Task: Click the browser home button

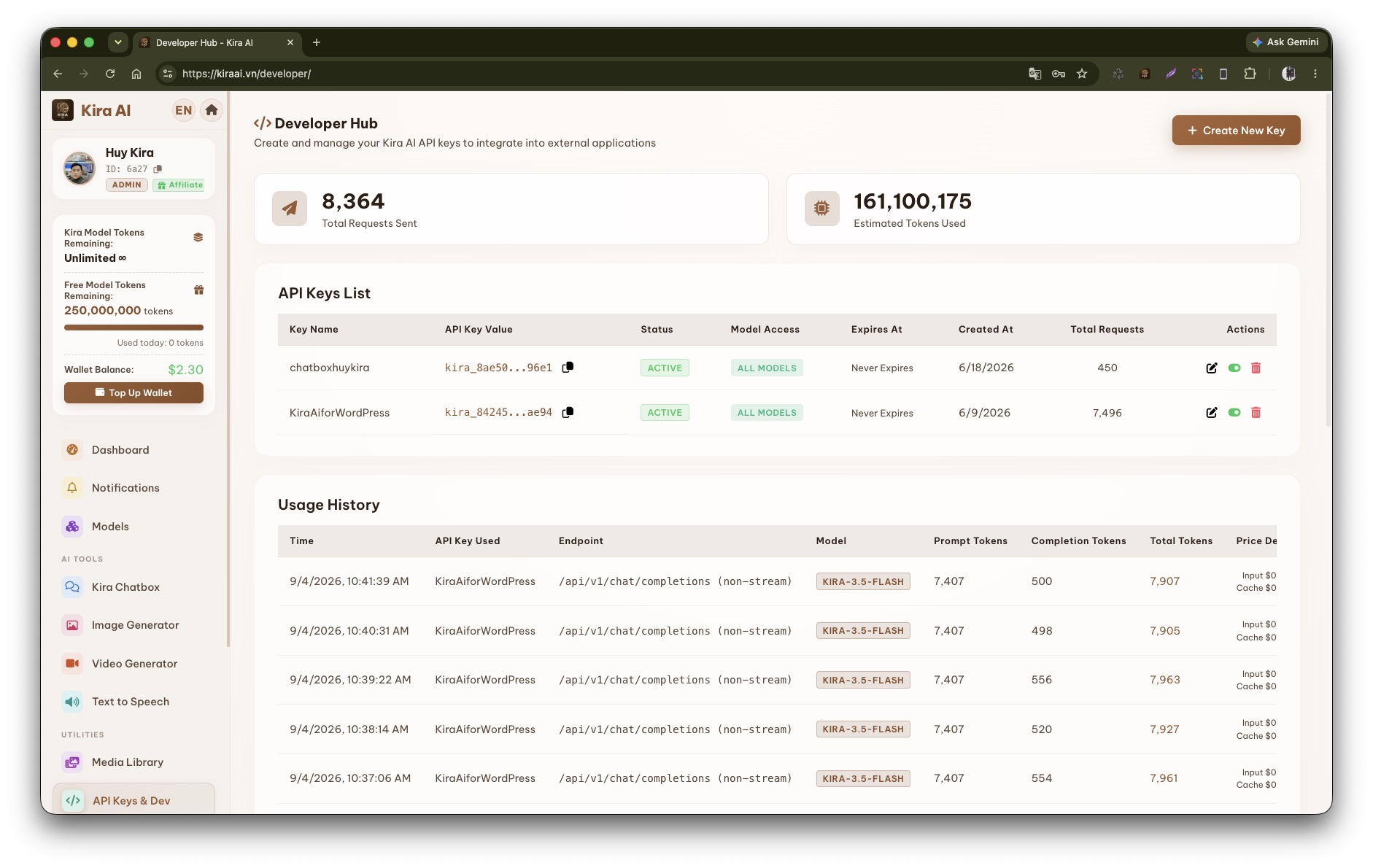Action: [136, 74]
